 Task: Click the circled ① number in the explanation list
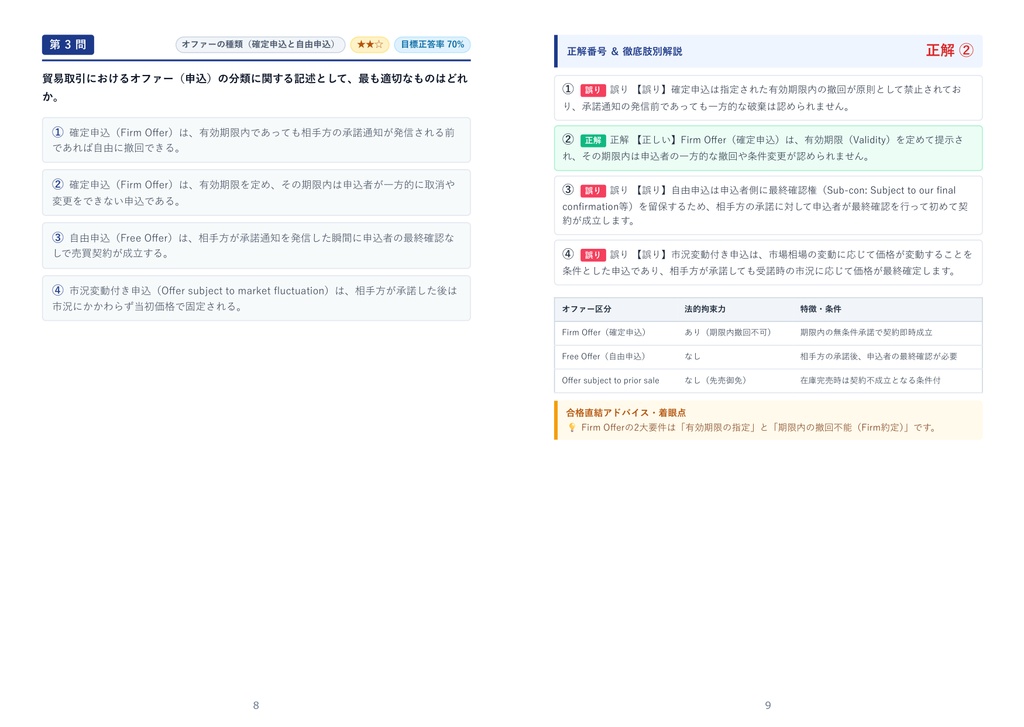tap(568, 89)
